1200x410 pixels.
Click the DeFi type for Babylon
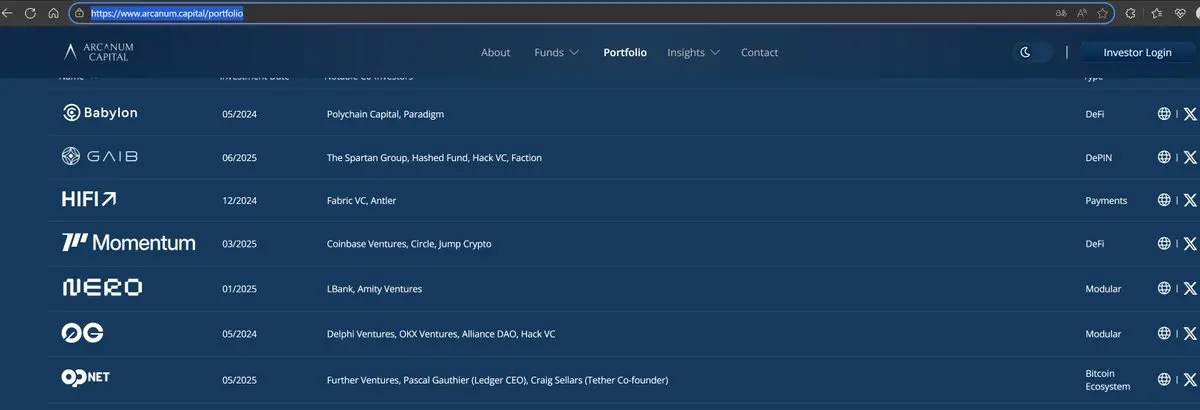[1095, 115]
